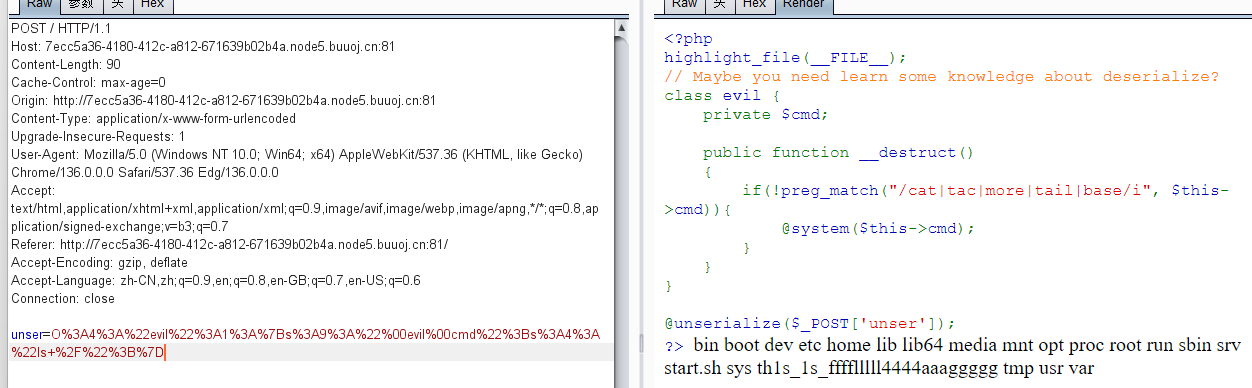Open request 参数 tab

[x=81, y=5]
